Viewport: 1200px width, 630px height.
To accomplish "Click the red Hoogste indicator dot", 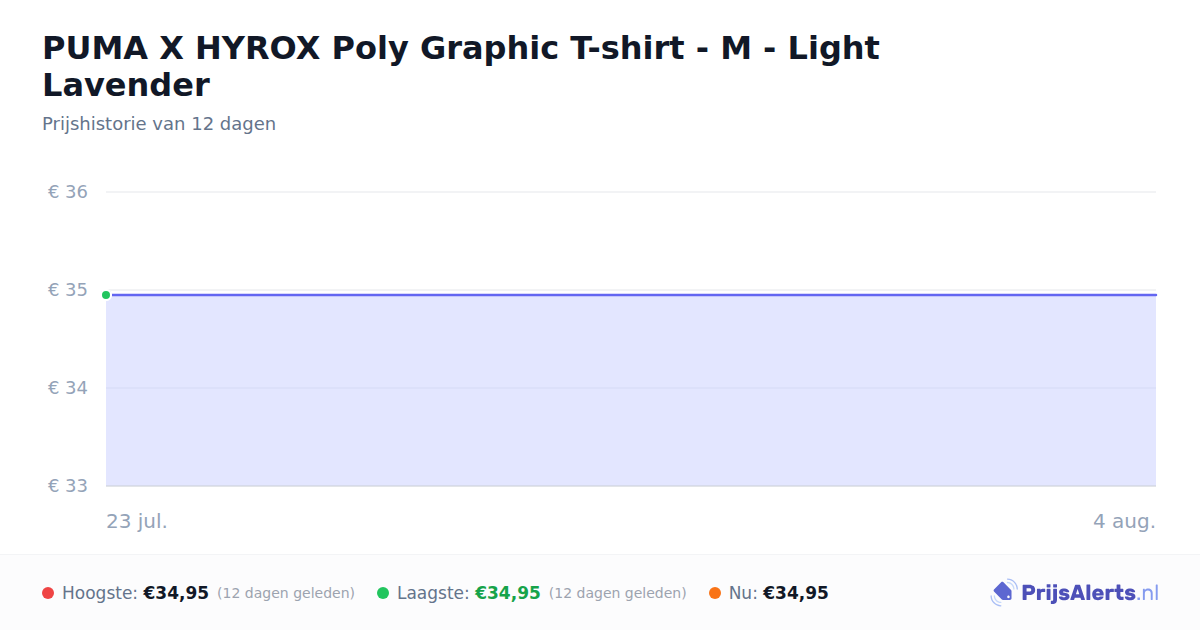I will click(48, 593).
